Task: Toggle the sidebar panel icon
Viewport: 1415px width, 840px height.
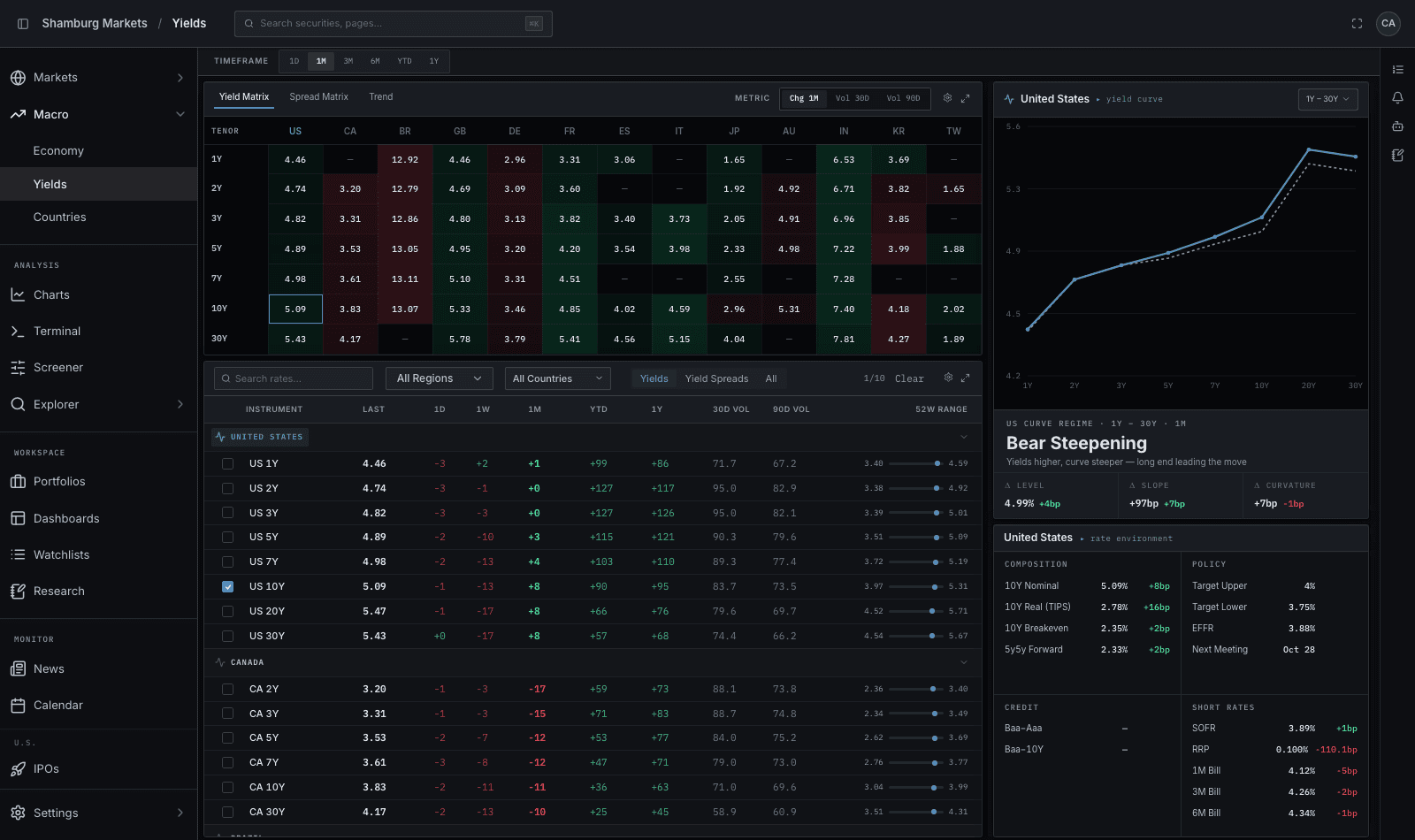Action: coord(23,24)
